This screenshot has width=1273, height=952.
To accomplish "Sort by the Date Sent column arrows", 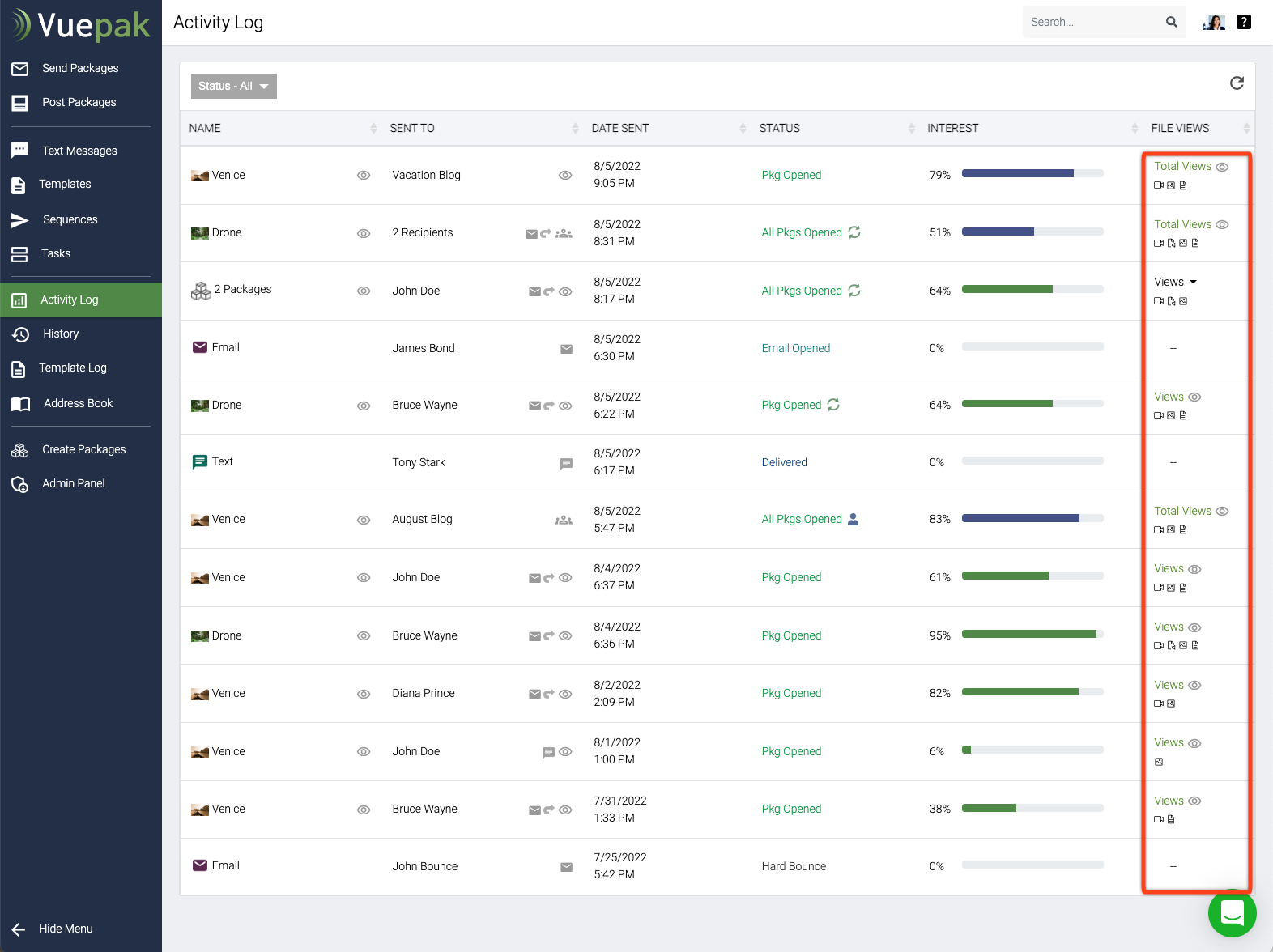I will click(x=743, y=129).
